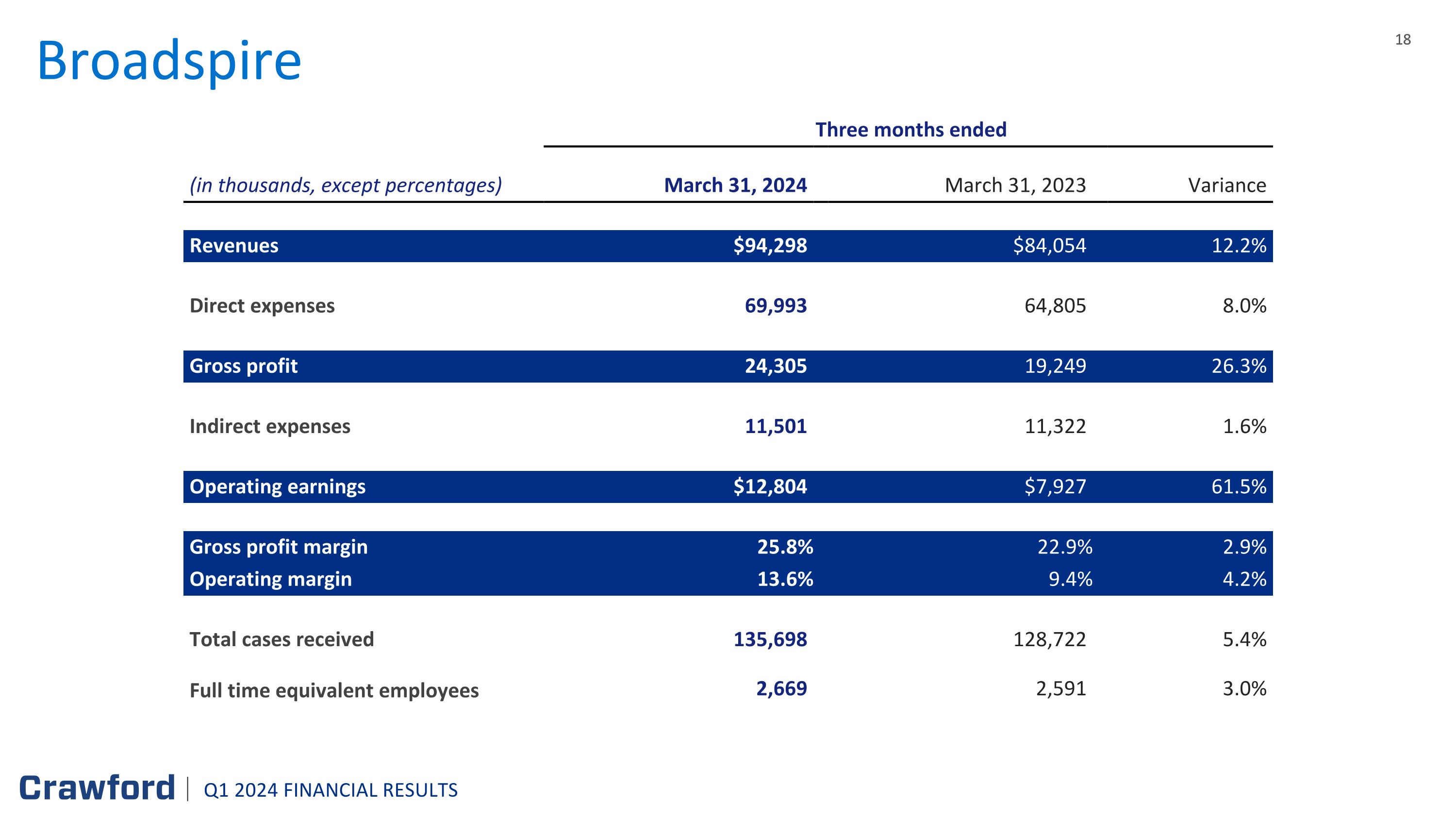Select the Three months ended header

(x=910, y=130)
